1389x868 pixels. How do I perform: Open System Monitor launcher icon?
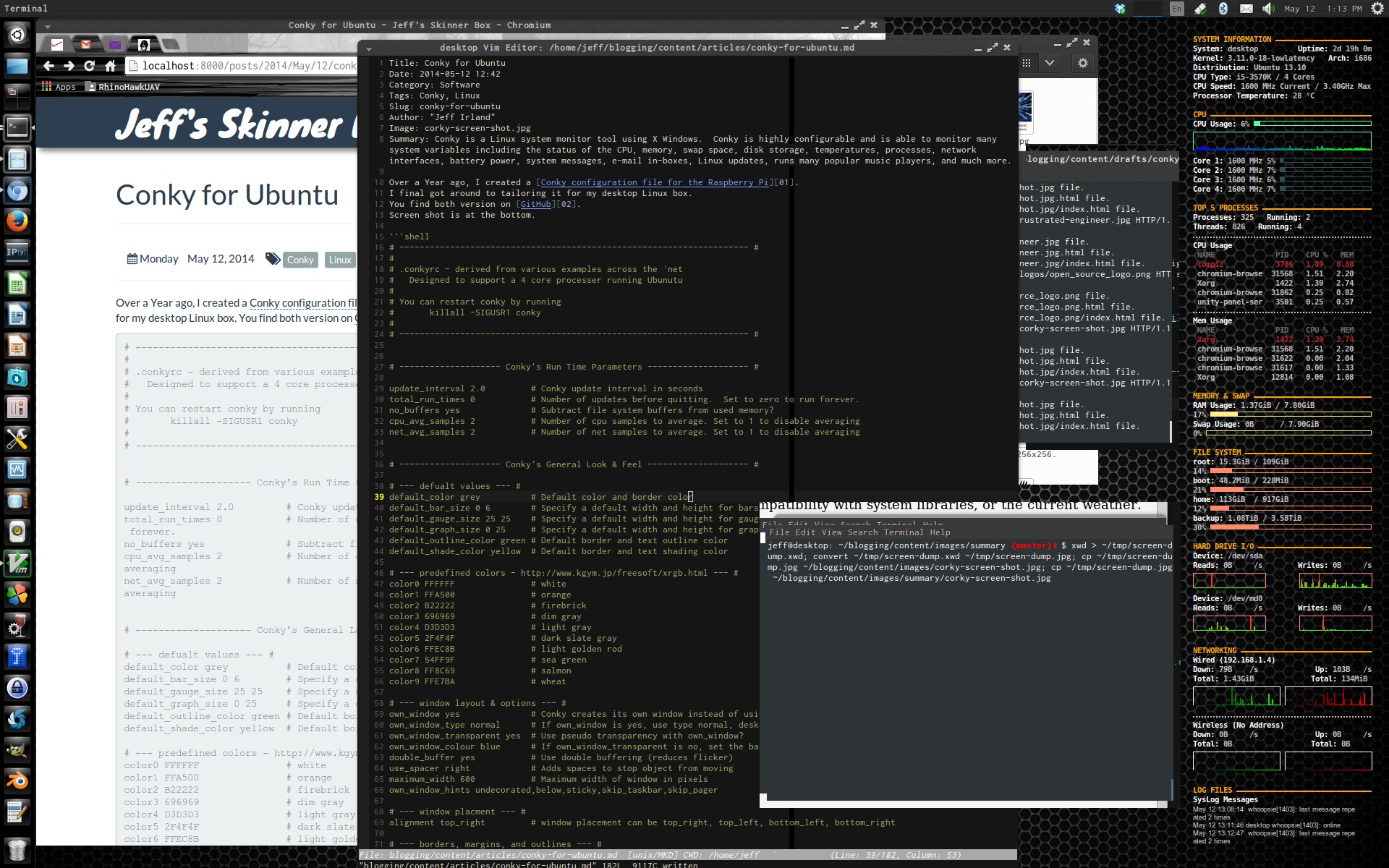pos(17,469)
